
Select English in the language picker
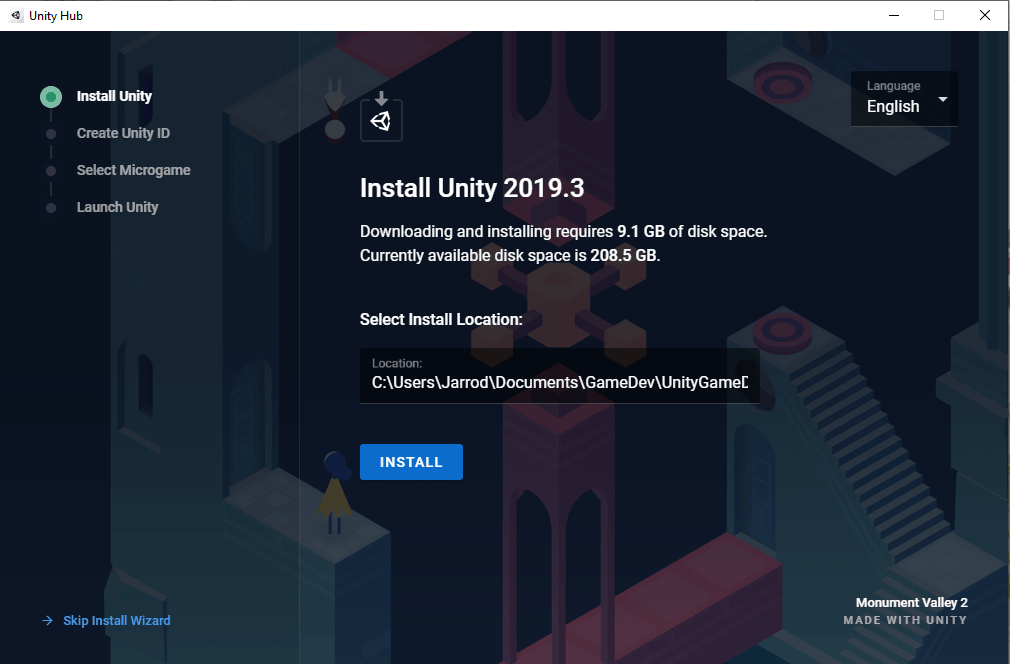(892, 106)
